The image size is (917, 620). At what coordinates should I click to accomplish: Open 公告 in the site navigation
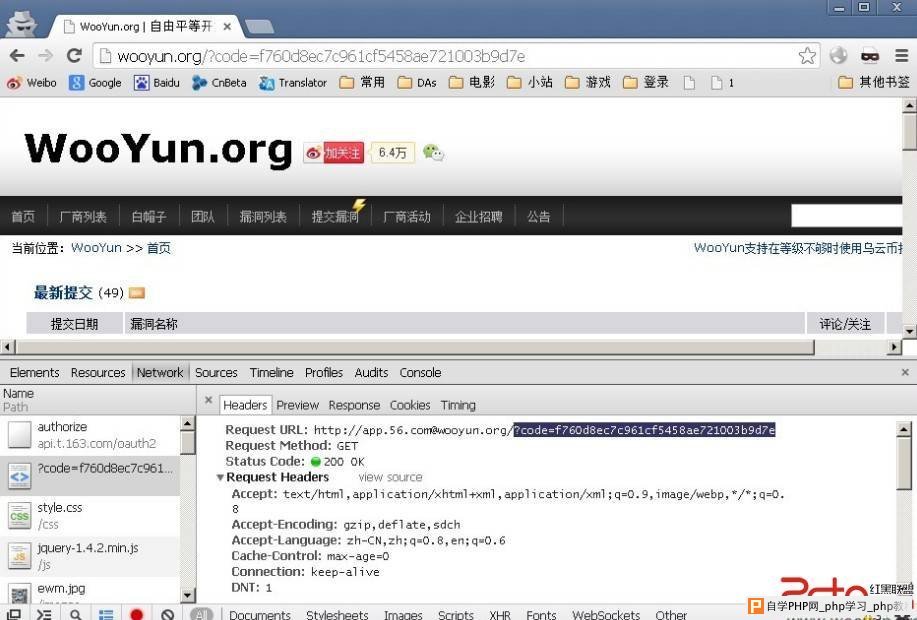(x=538, y=216)
